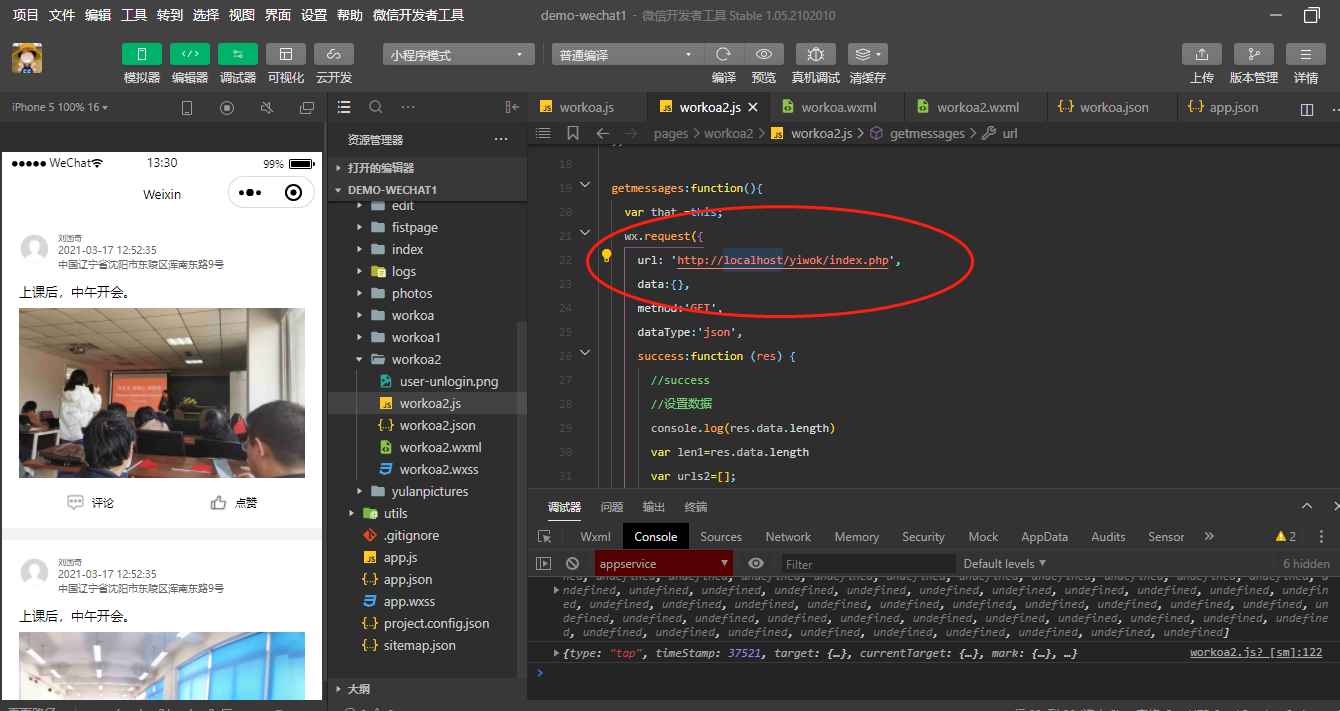Open app.json in the file tree
Viewport: 1340px width, 711px height.
click(x=408, y=579)
